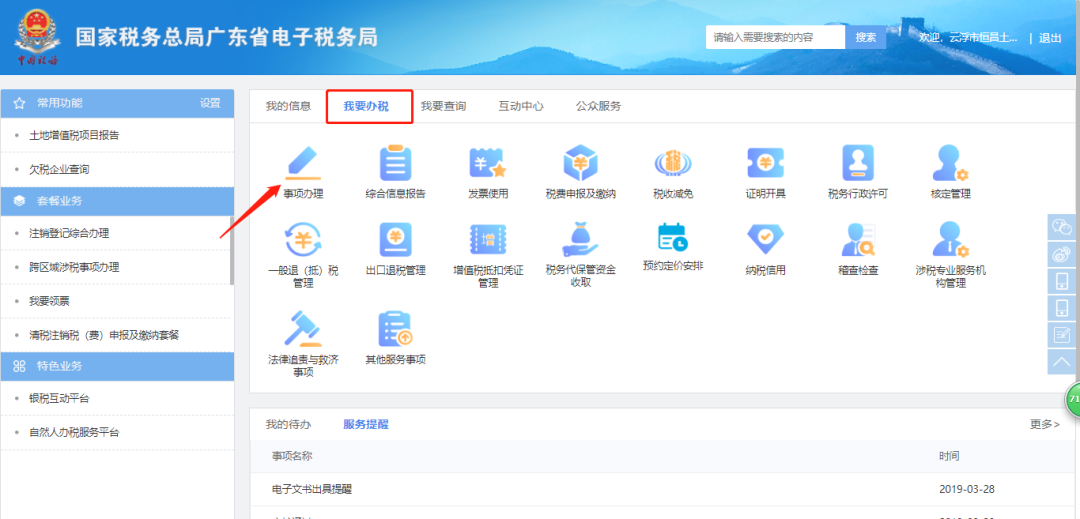Switch to 我的待办 tab
1080x519 pixels.
click(288, 424)
